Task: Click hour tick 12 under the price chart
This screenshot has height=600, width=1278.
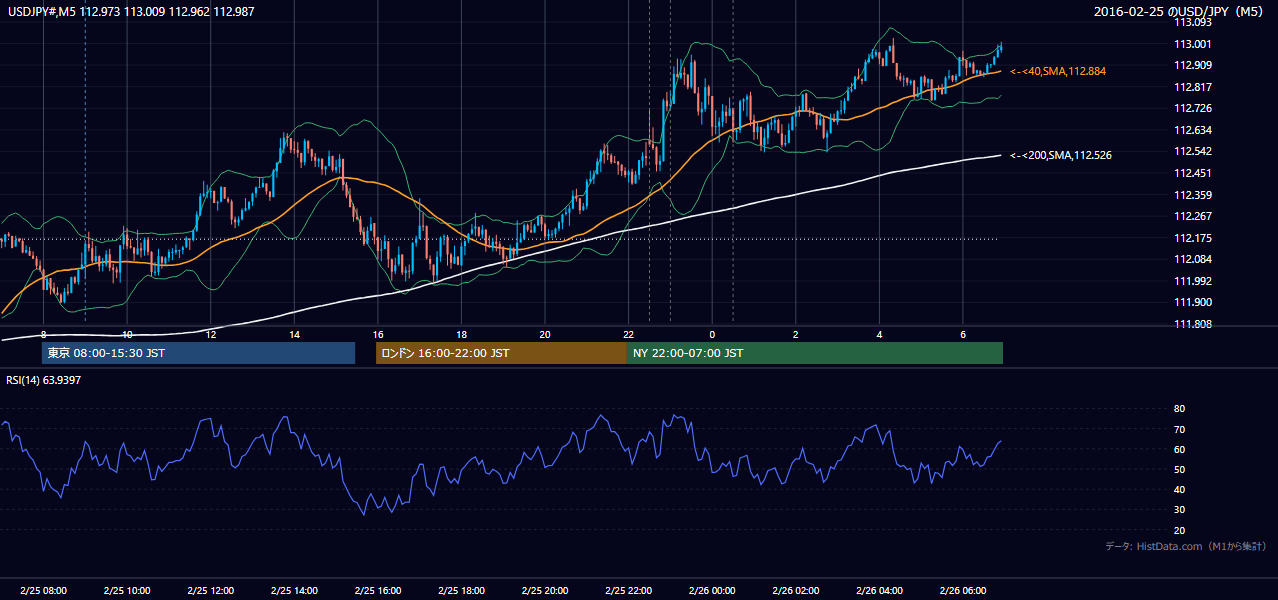Action: coord(211,334)
